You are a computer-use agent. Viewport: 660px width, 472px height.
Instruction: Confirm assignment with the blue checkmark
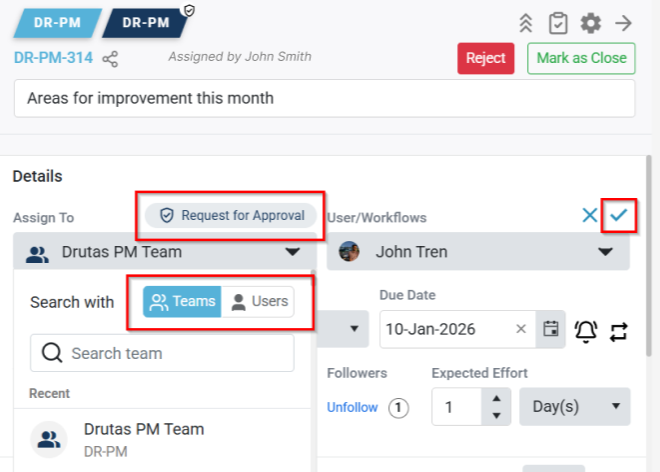pyautogui.click(x=620, y=215)
